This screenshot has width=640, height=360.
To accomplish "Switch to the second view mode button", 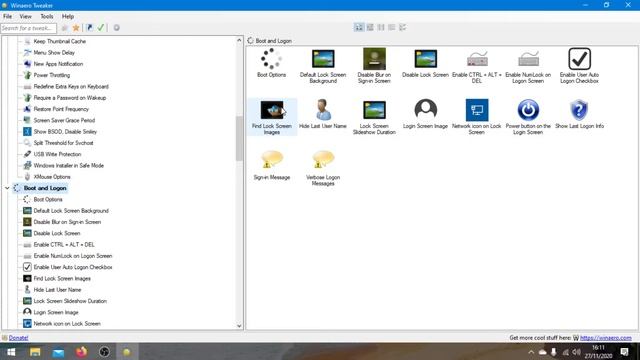I will 370,27.
